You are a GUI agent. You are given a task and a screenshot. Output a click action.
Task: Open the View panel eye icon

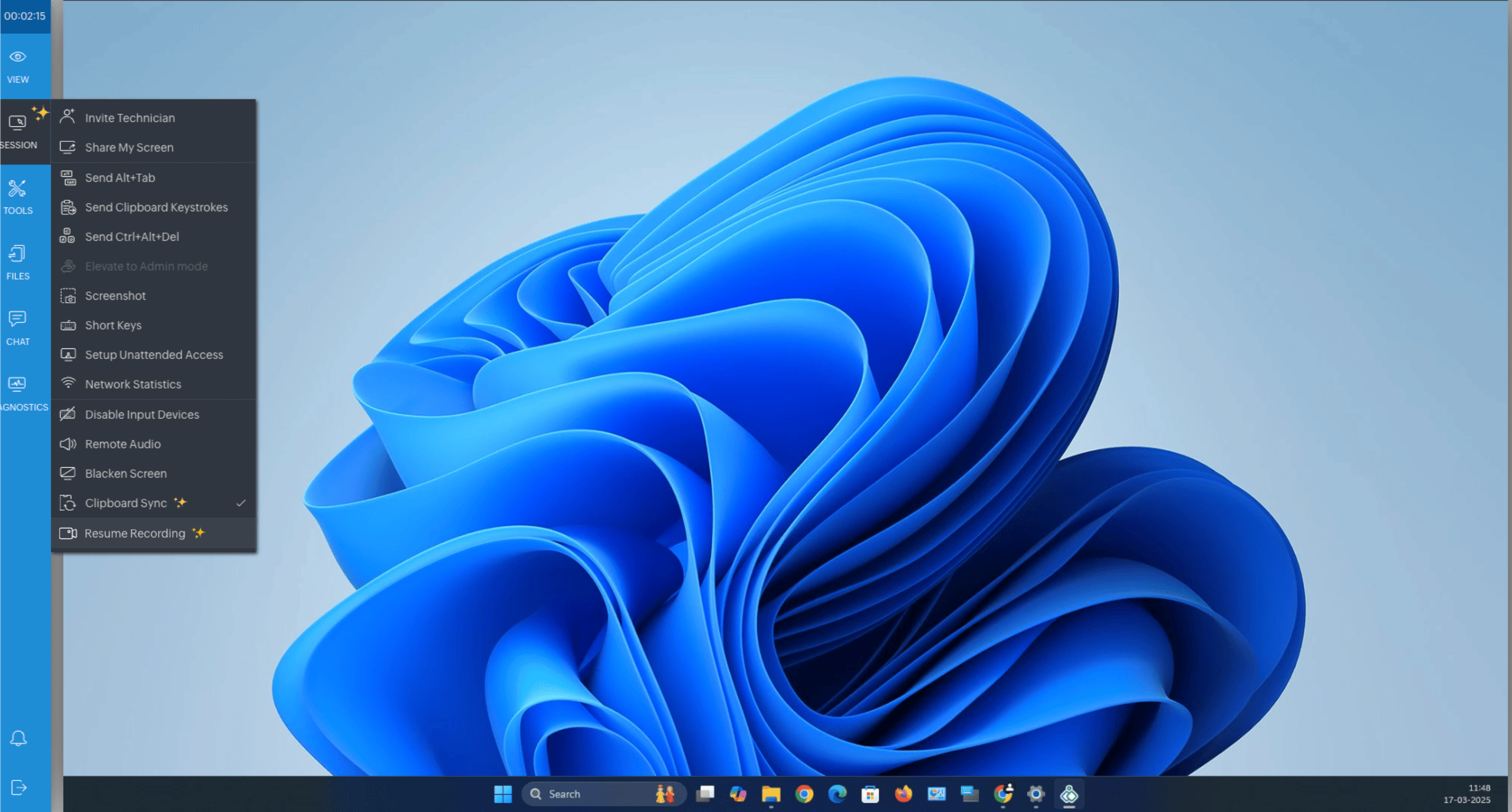(x=18, y=57)
